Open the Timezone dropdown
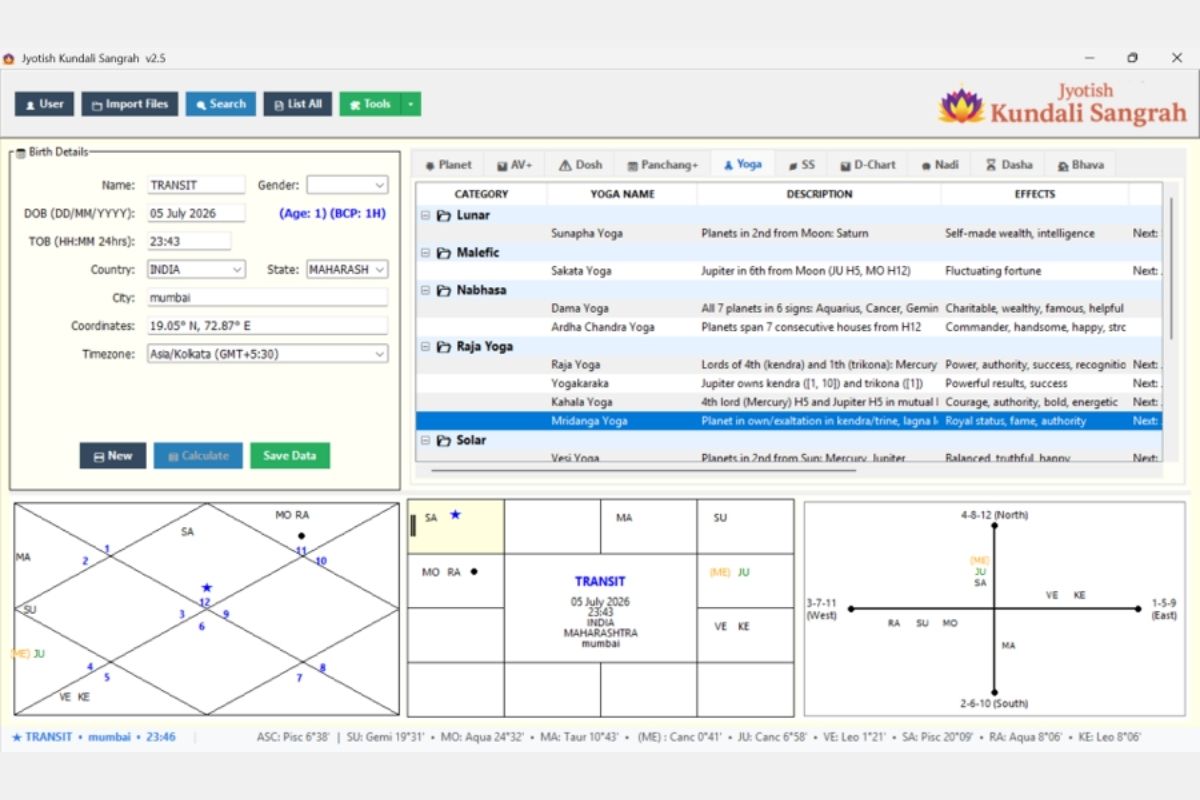Screen dimensions: 1200x800 (267, 354)
